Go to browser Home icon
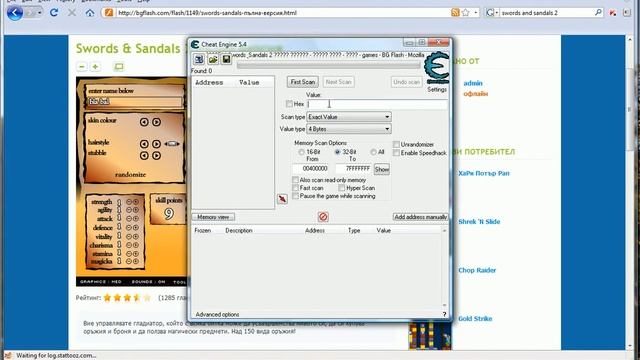Viewport: 640px width, 360px height. [x=90, y=13]
